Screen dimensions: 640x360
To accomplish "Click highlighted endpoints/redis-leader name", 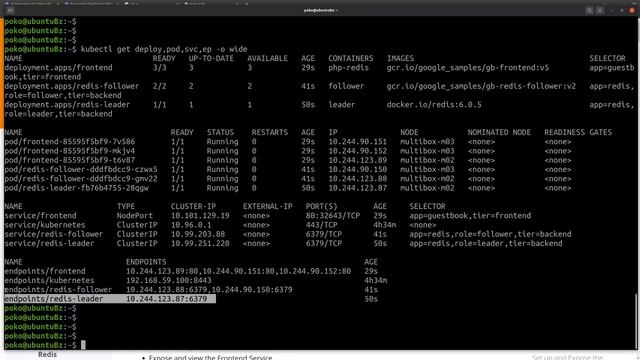I will coord(54,299).
